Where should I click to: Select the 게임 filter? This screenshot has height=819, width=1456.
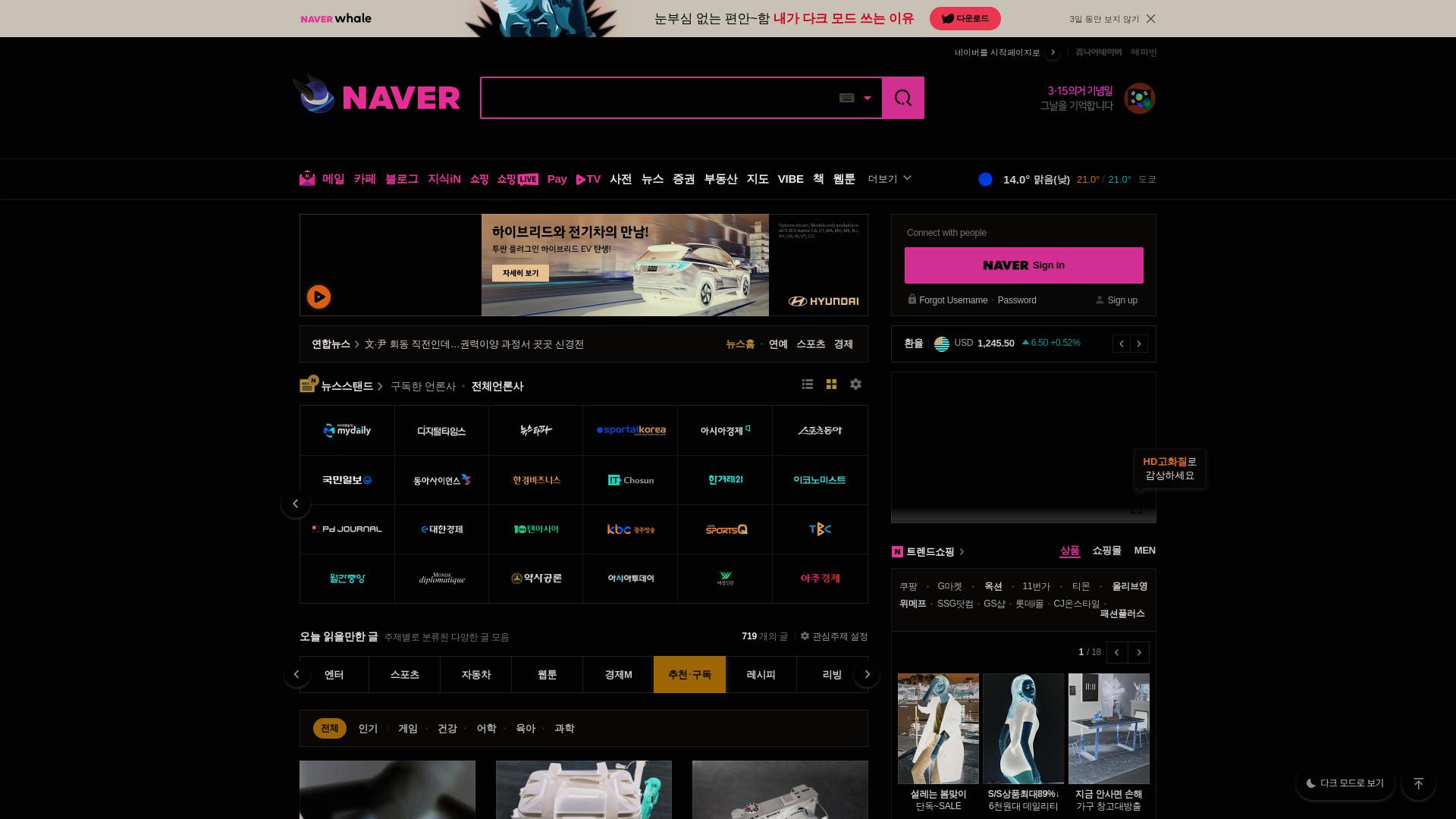coord(408,729)
